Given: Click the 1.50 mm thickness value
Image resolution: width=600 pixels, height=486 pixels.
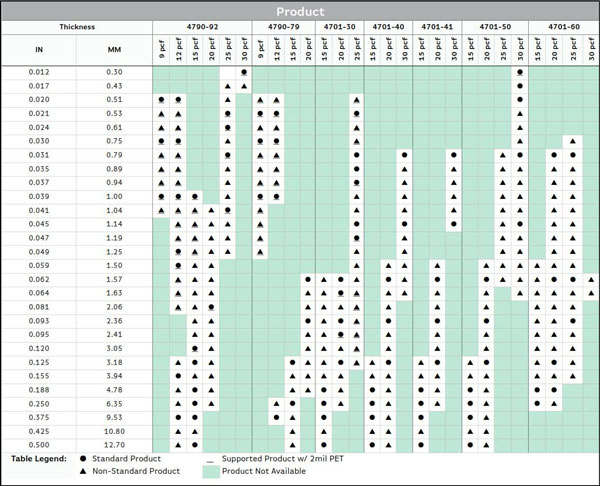Looking at the screenshot, I should (x=114, y=266).
